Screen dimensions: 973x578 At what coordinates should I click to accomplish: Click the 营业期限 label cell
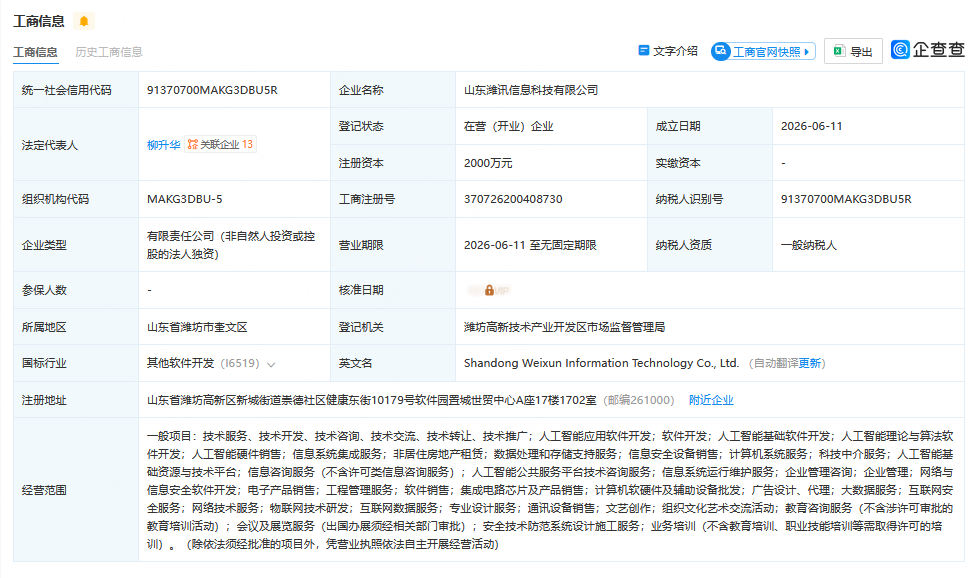tap(393, 245)
